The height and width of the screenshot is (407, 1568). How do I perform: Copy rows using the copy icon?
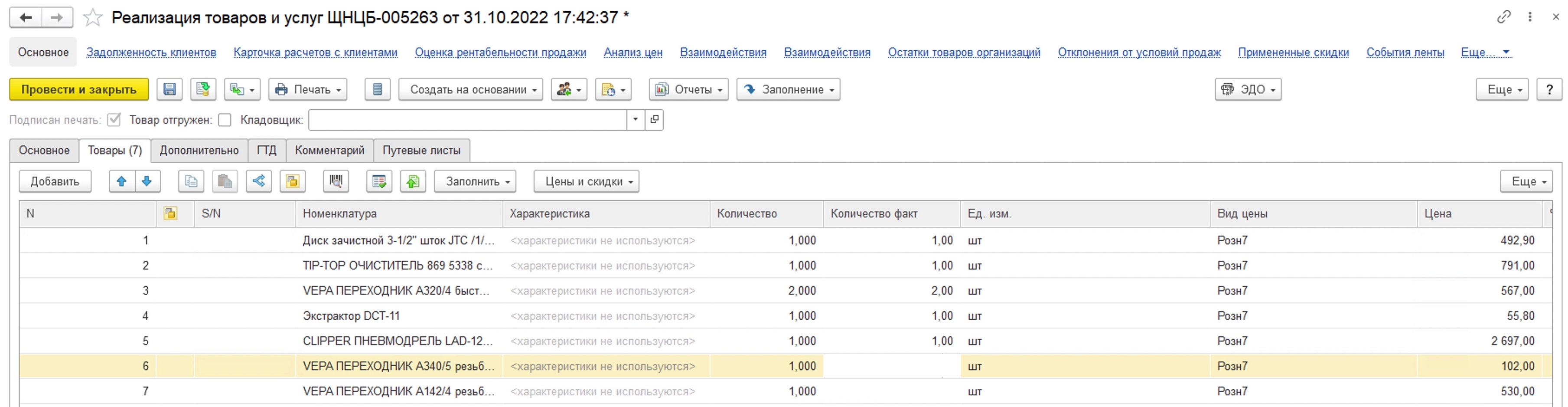(x=191, y=181)
